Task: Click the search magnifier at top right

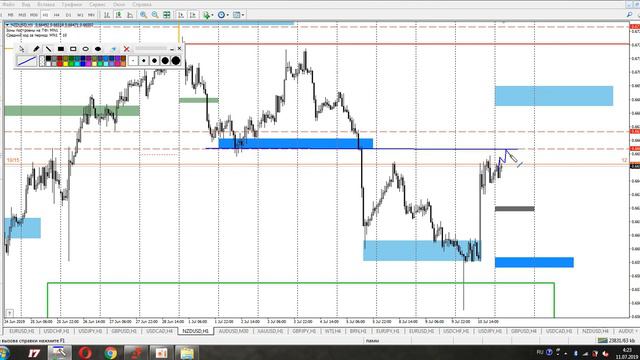Action: [629, 15]
